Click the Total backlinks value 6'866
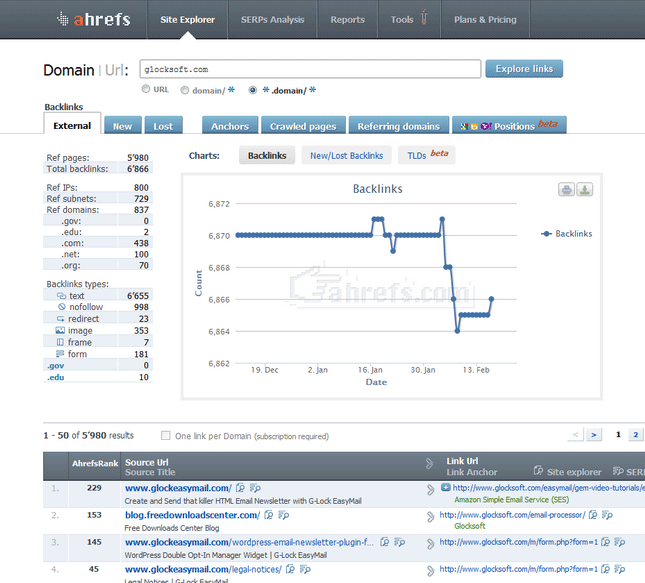 click(138, 169)
